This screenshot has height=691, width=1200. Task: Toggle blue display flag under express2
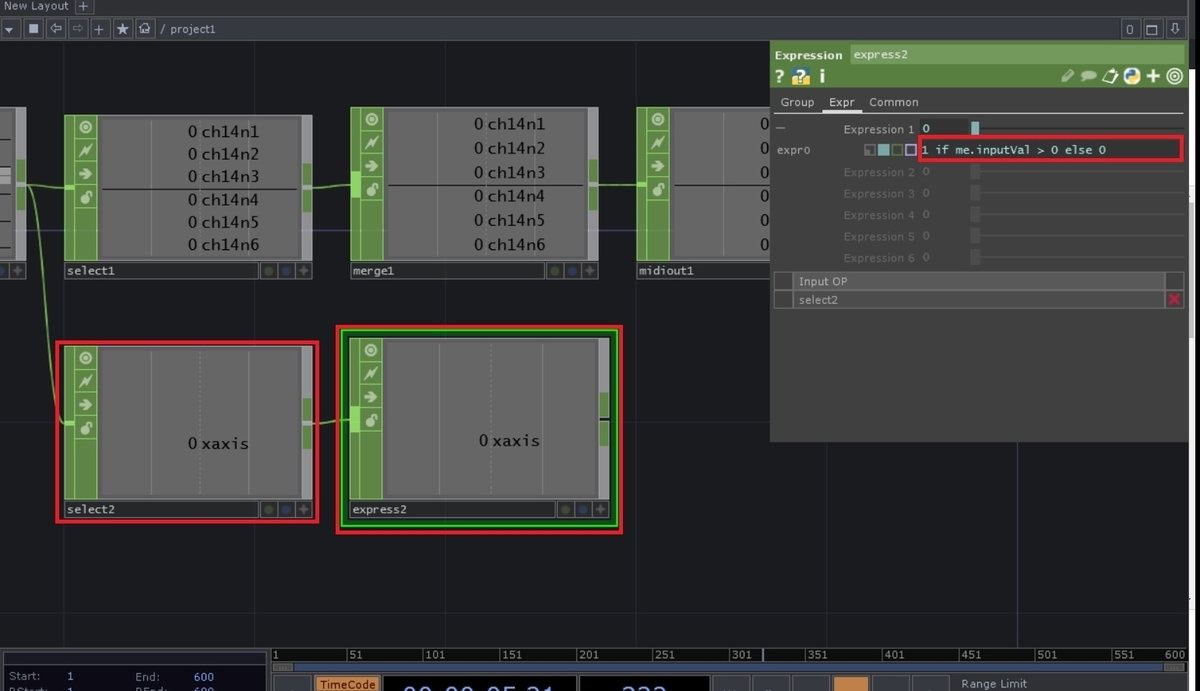pos(583,509)
